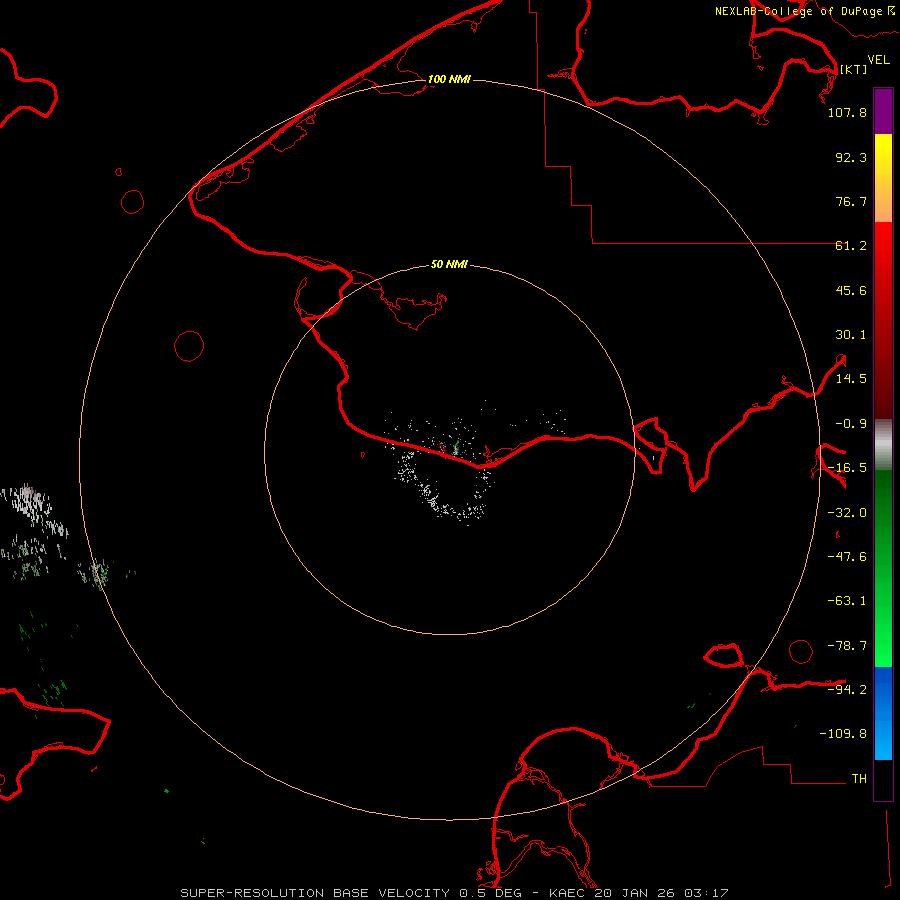Select the -32.0 legend value
This screenshot has width=900, height=900.
point(847,513)
